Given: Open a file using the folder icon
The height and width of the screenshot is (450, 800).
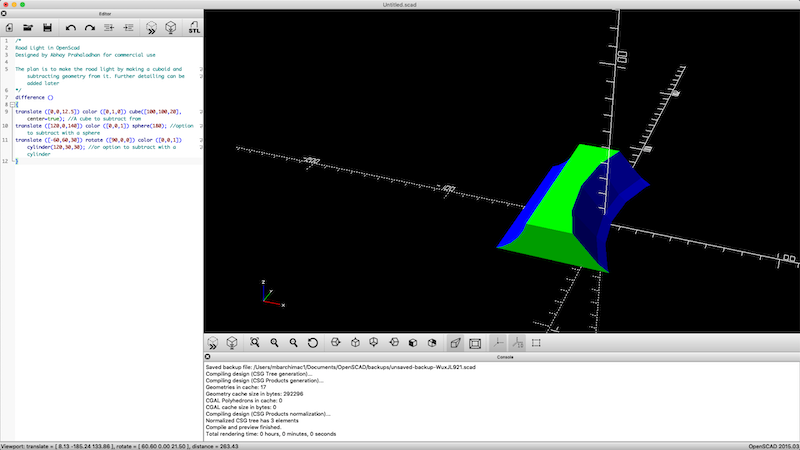Looking at the screenshot, I should (28, 28).
